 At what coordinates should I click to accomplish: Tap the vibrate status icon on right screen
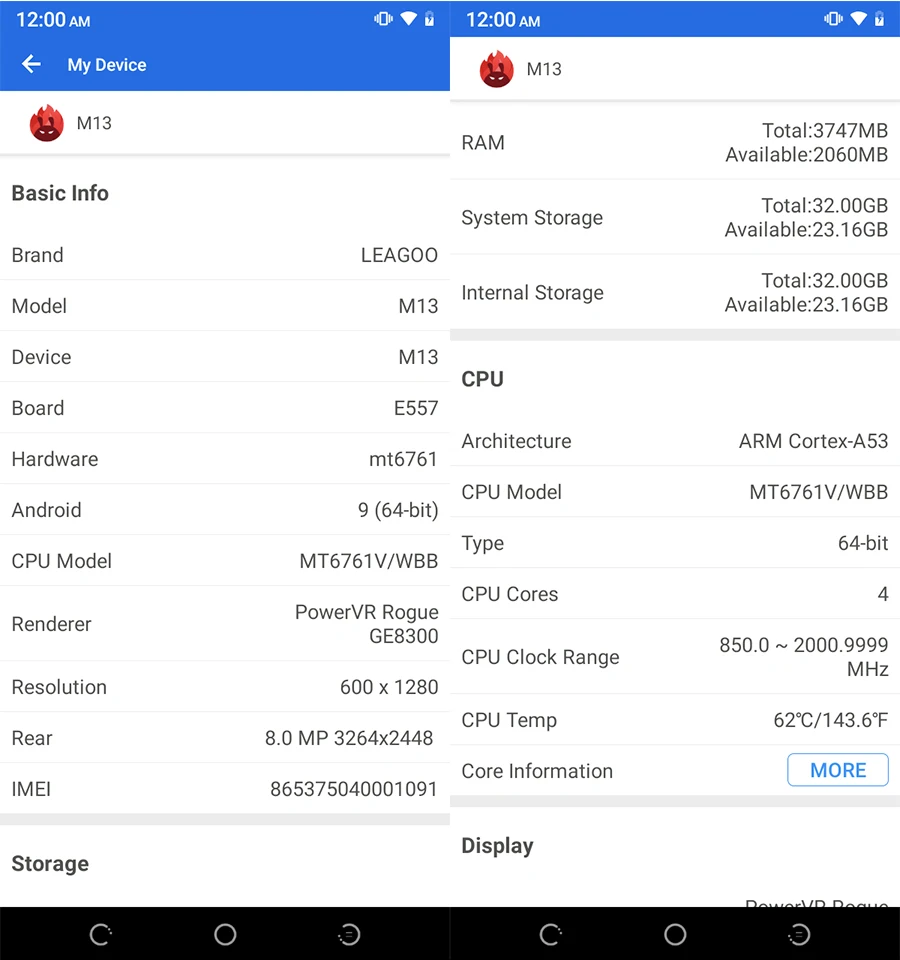(834, 19)
